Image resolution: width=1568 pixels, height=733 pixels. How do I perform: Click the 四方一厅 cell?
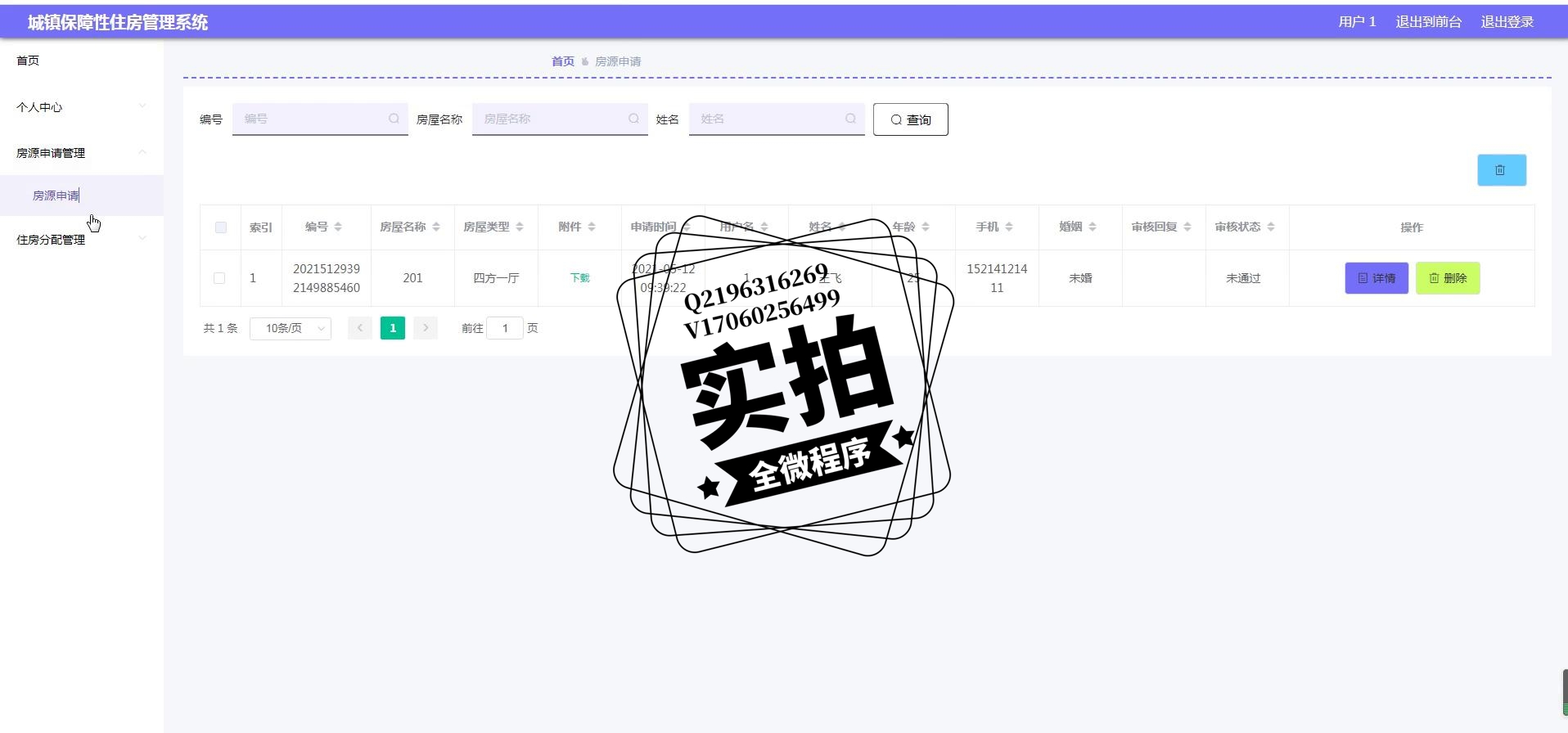[496, 278]
